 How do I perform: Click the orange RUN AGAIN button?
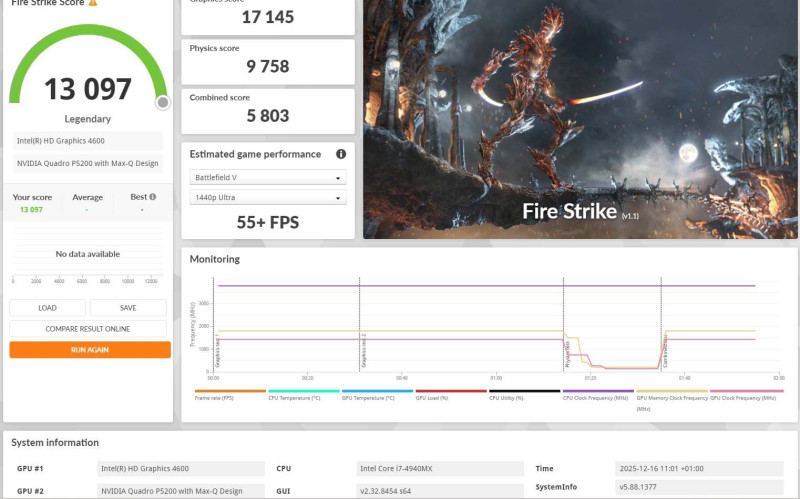pyautogui.click(x=90, y=350)
